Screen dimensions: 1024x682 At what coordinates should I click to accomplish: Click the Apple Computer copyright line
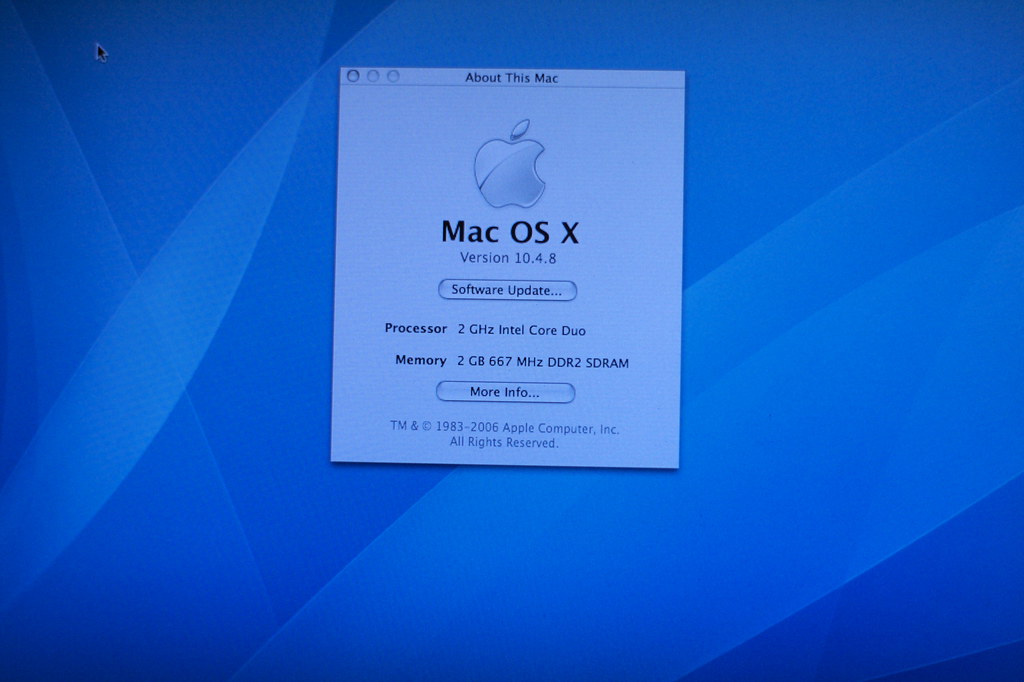point(505,428)
